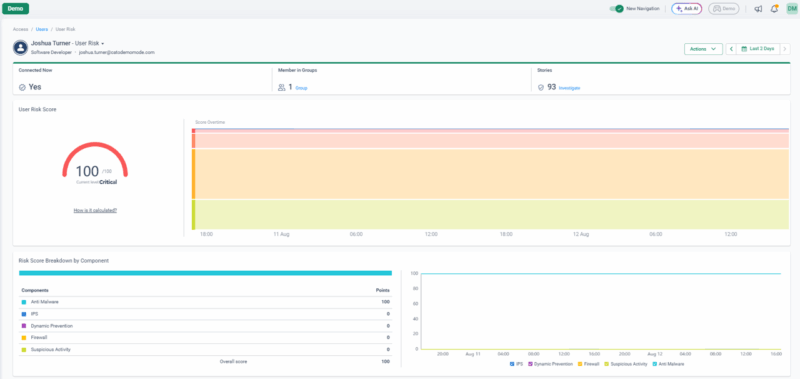This screenshot has width=800, height=379.
Task: Navigate to Access breadcrumb
Action: 21,29
